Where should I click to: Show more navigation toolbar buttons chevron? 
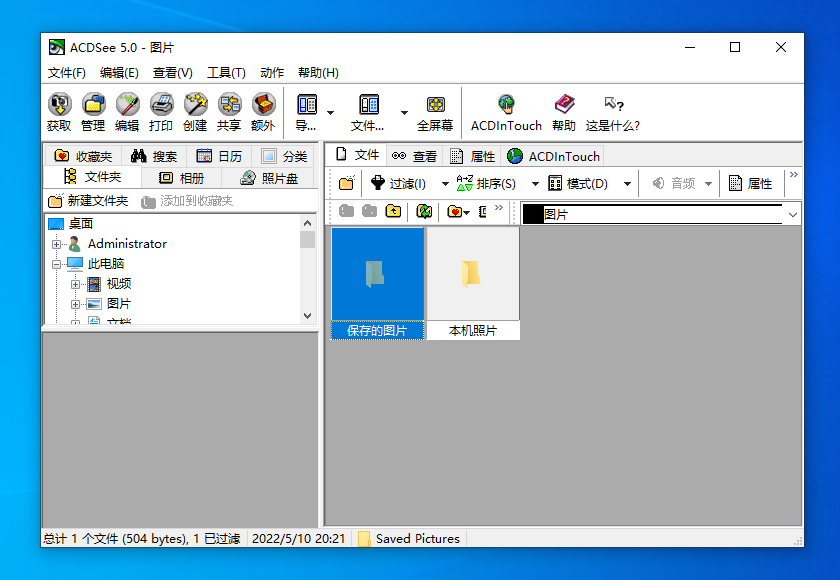coord(499,207)
